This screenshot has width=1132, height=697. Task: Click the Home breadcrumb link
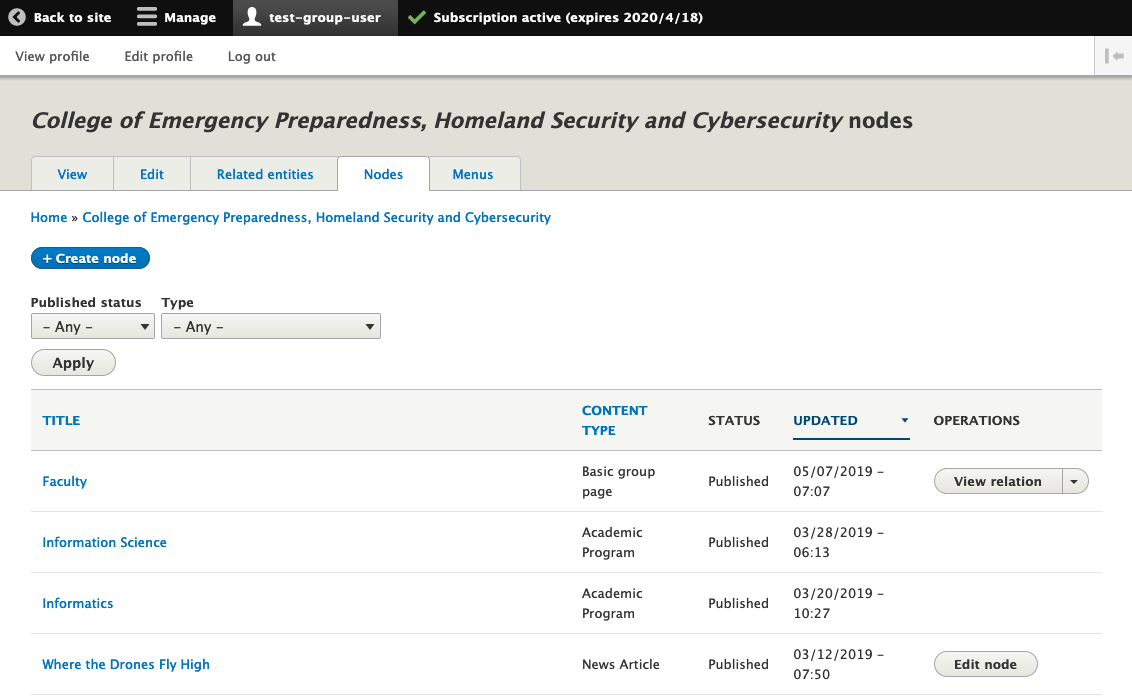(49, 217)
